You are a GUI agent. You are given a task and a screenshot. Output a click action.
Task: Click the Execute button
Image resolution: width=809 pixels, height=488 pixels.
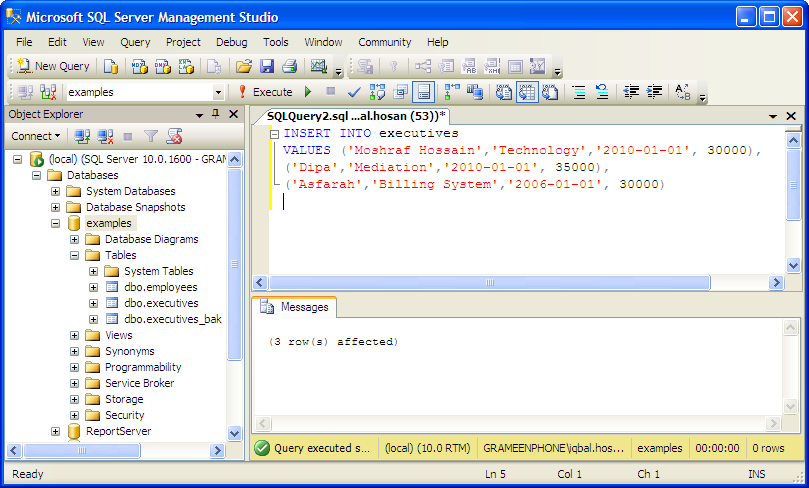click(265, 92)
